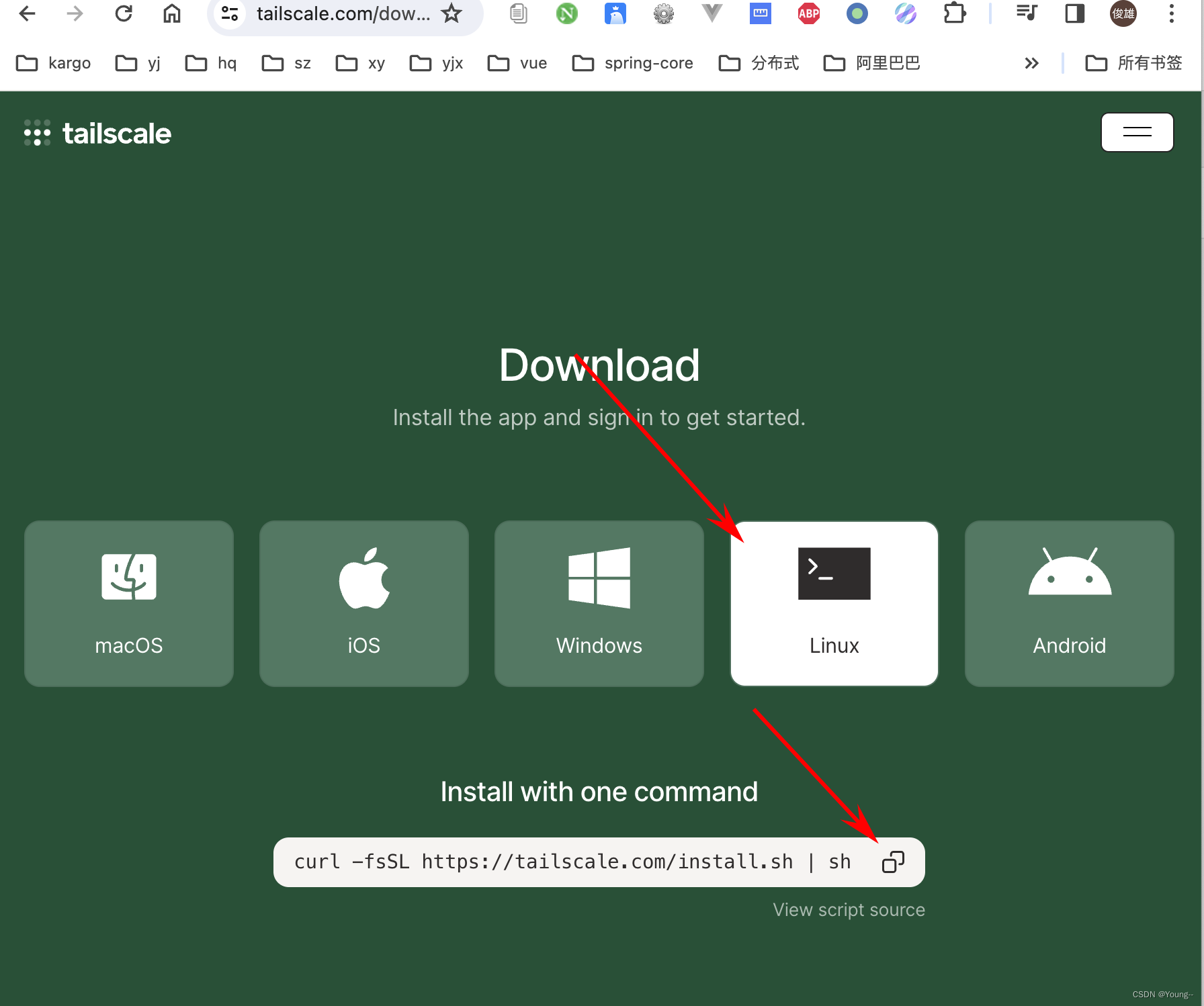Select the macOS download tab
1204x1006 pixels.
pyautogui.click(x=129, y=604)
